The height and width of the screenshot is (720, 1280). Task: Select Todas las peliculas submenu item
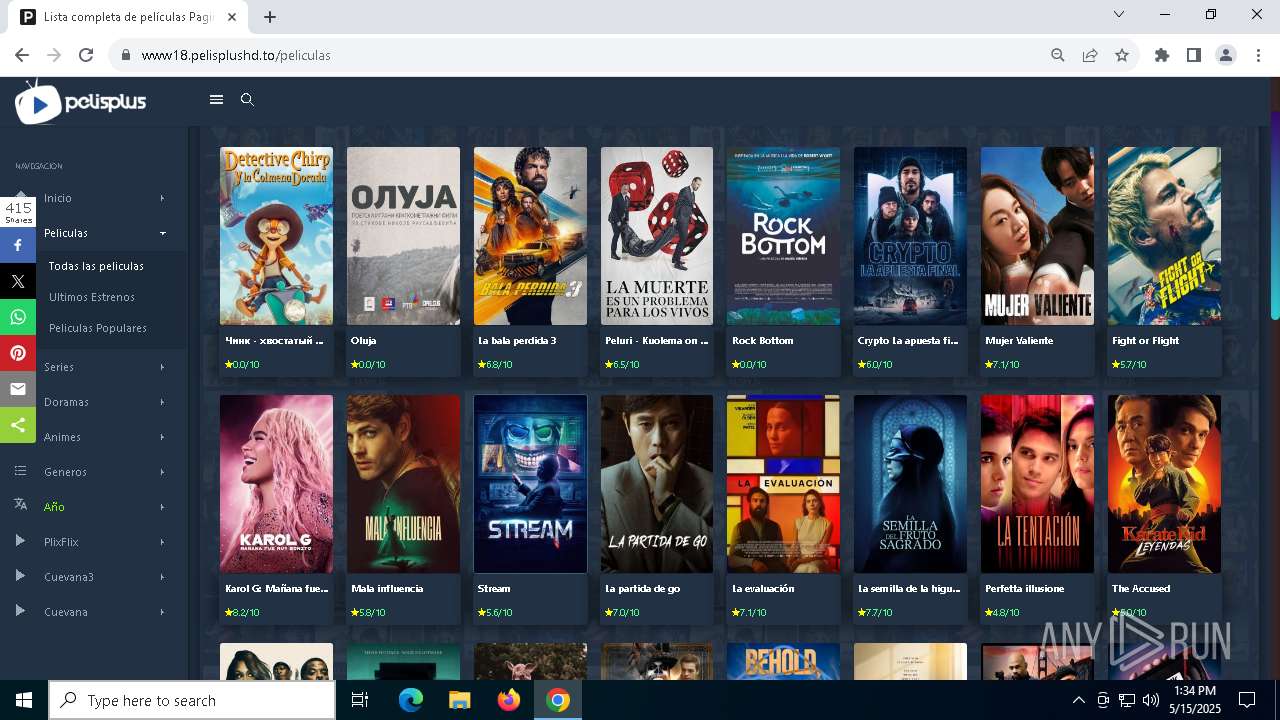pyautogui.click(x=96, y=266)
